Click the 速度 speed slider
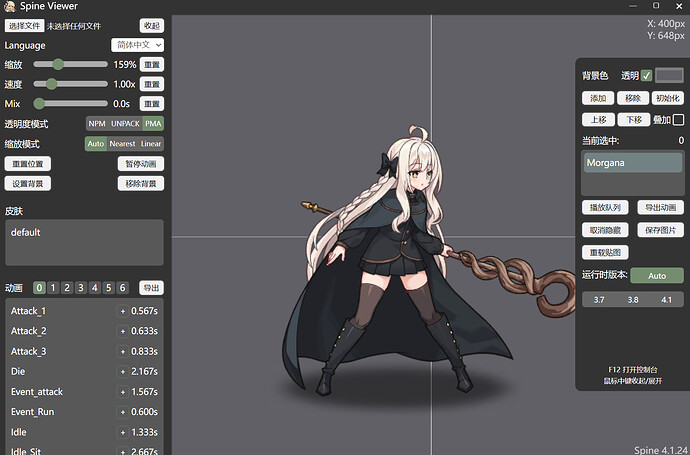The width and height of the screenshot is (690, 455). point(70,84)
